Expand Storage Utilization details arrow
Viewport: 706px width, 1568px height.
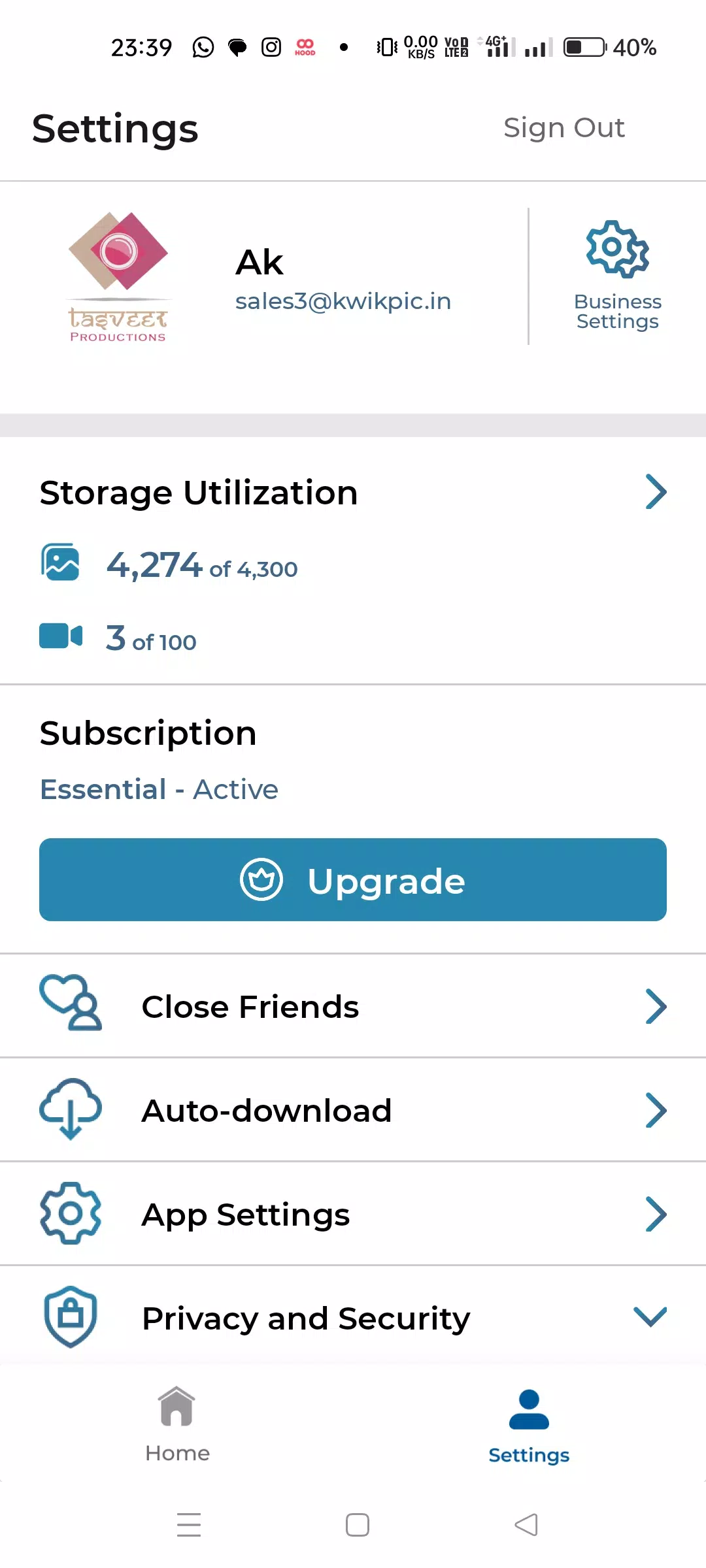click(656, 492)
